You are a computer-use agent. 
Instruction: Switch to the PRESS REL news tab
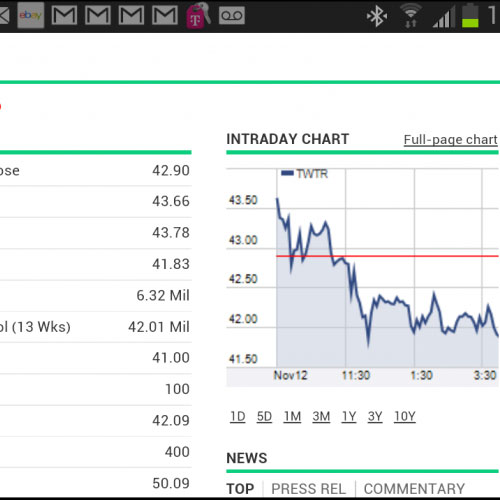309,489
